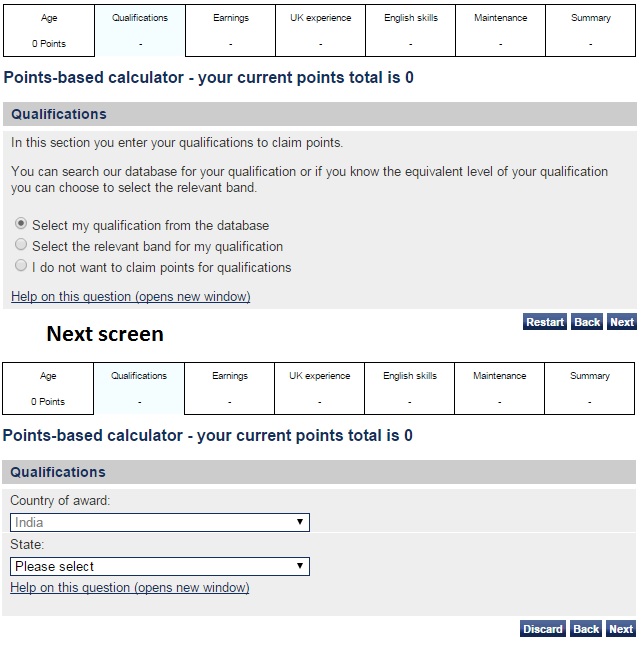Click Next button beside Restart
This screenshot has width=641, height=651.
[x=622, y=322]
